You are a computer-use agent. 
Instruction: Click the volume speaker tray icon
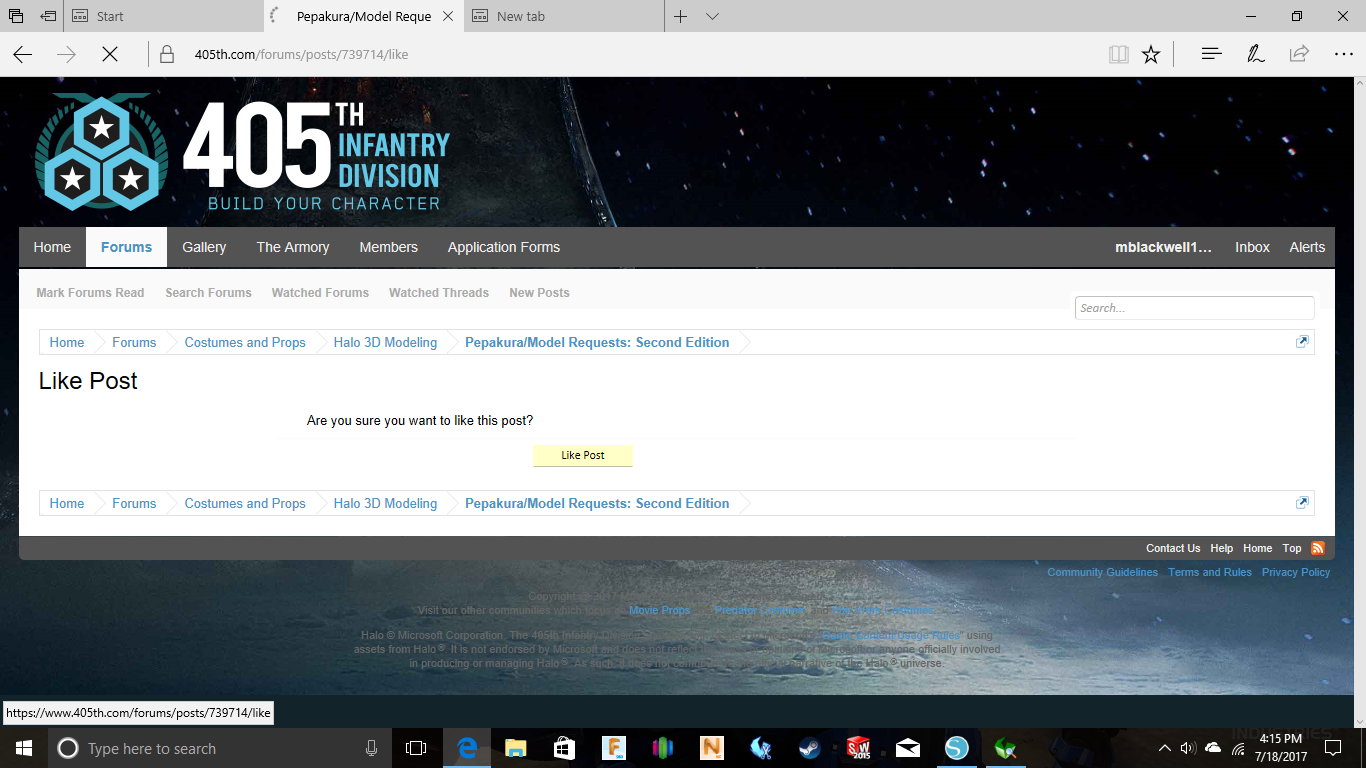pos(1188,748)
